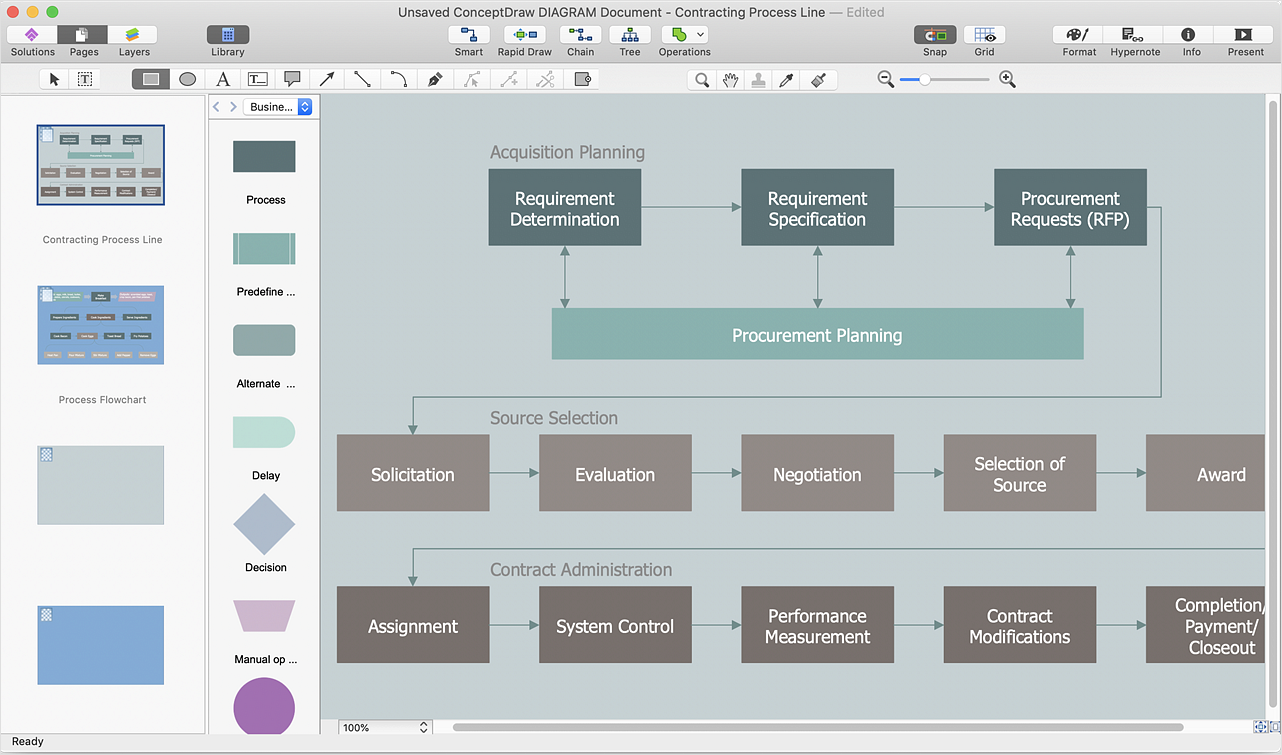Select the Ellipse drawing tool
1282x755 pixels.
pyautogui.click(x=187, y=79)
